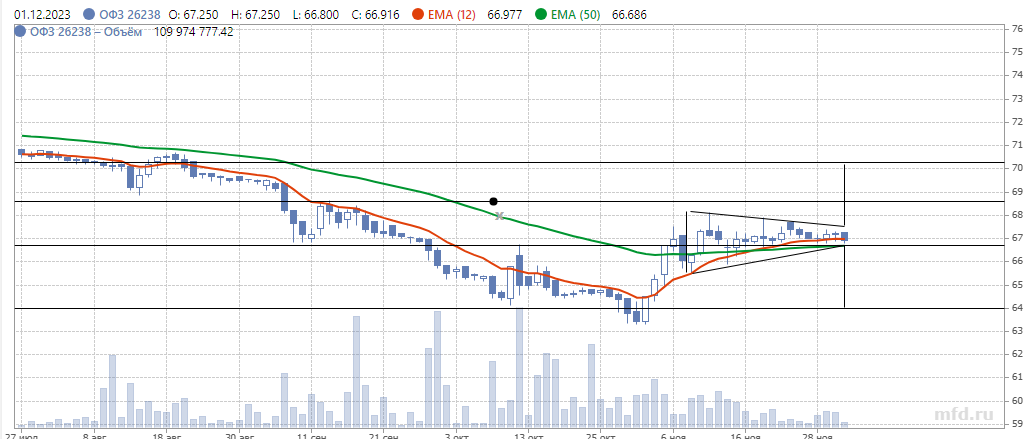Click the 8 авг date axis label
Screen dimensions: 1032x439
(x=96, y=435)
